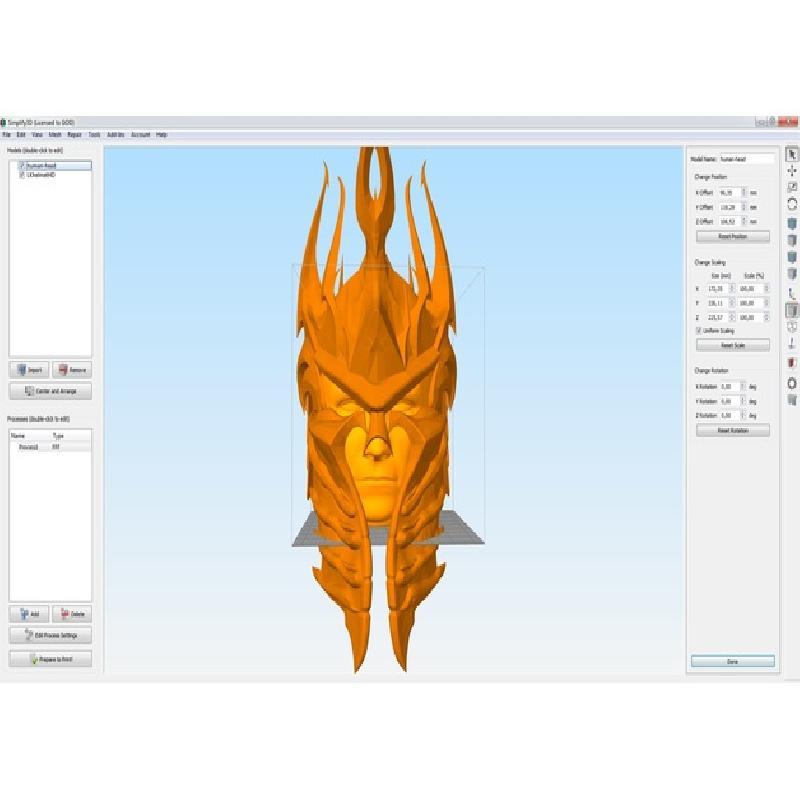Viewport: 800px width, 800px height.
Task: Click the X scale percentage spinner arrows
Action: coord(766,287)
